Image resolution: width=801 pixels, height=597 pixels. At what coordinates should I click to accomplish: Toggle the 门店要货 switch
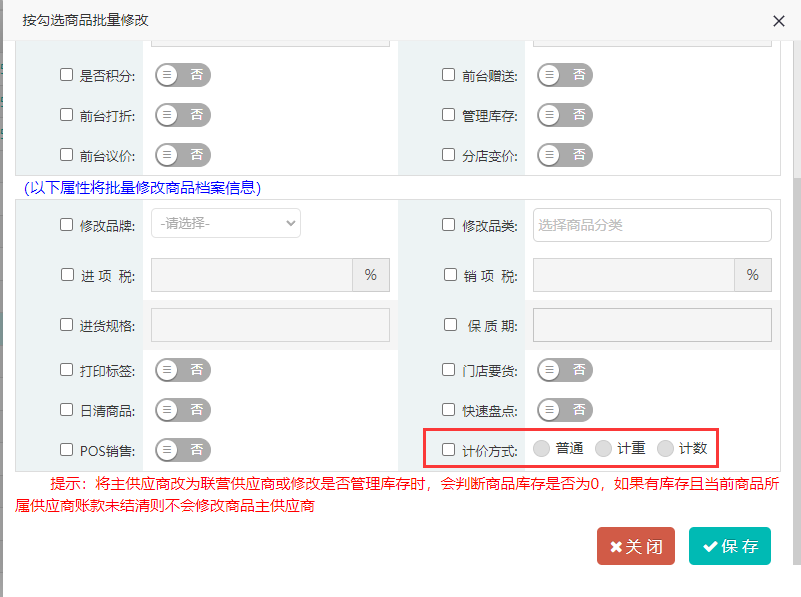click(565, 370)
